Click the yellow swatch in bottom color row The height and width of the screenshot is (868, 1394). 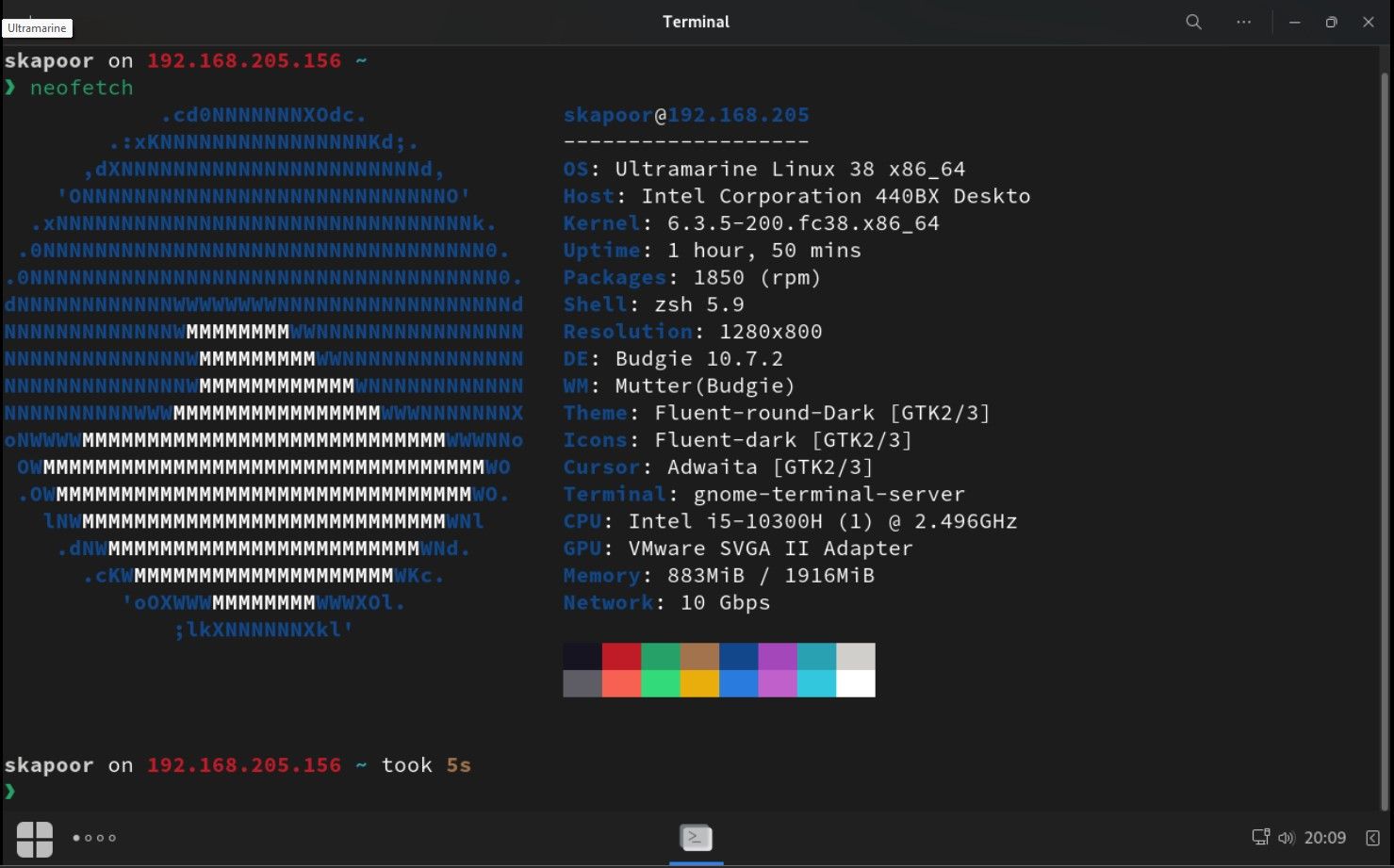[699, 683]
